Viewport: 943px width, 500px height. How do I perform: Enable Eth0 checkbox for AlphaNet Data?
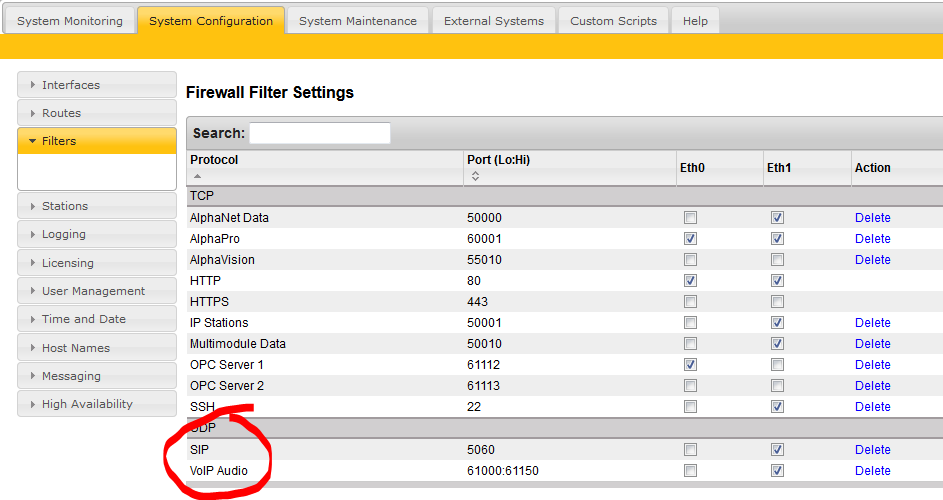pyautogui.click(x=690, y=218)
